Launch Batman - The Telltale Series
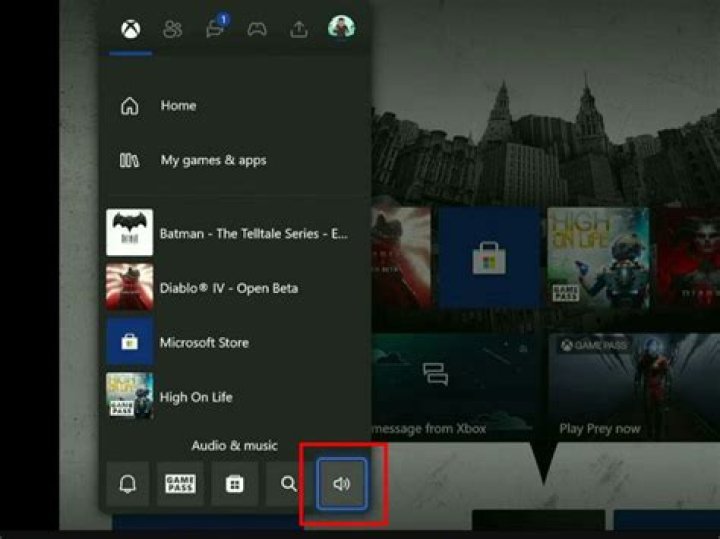This screenshot has height=539, width=720. click(x=234, y=233)
